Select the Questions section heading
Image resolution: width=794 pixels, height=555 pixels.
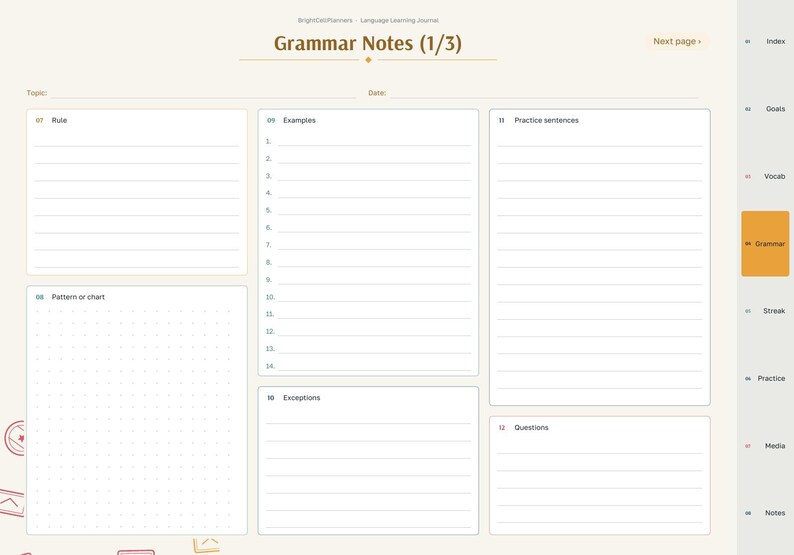click(x=531, y=428)
